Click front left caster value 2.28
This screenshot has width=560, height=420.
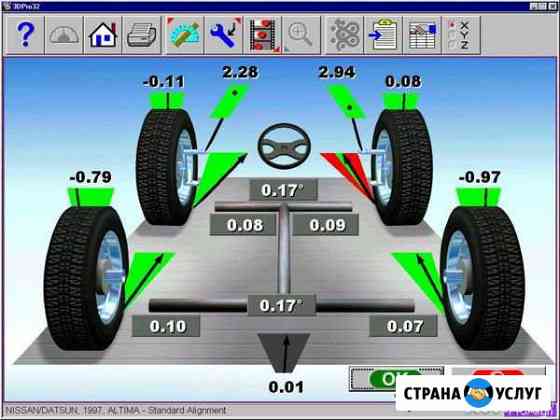click(240, 72)
